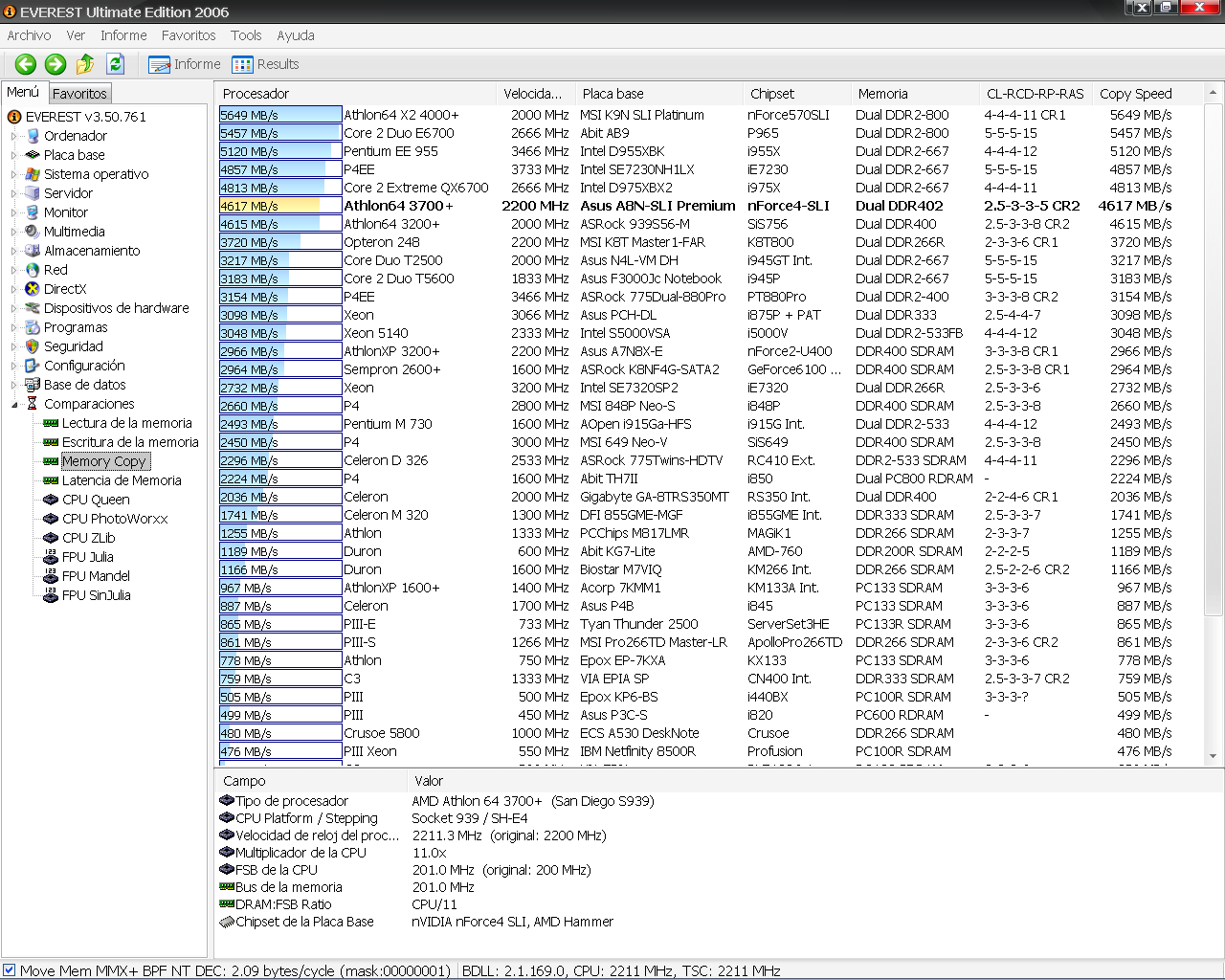This screenshot has width=1225, height=980.
Task: Switch to the Favoritos sidebar tab
Action: tap(79, 93)
